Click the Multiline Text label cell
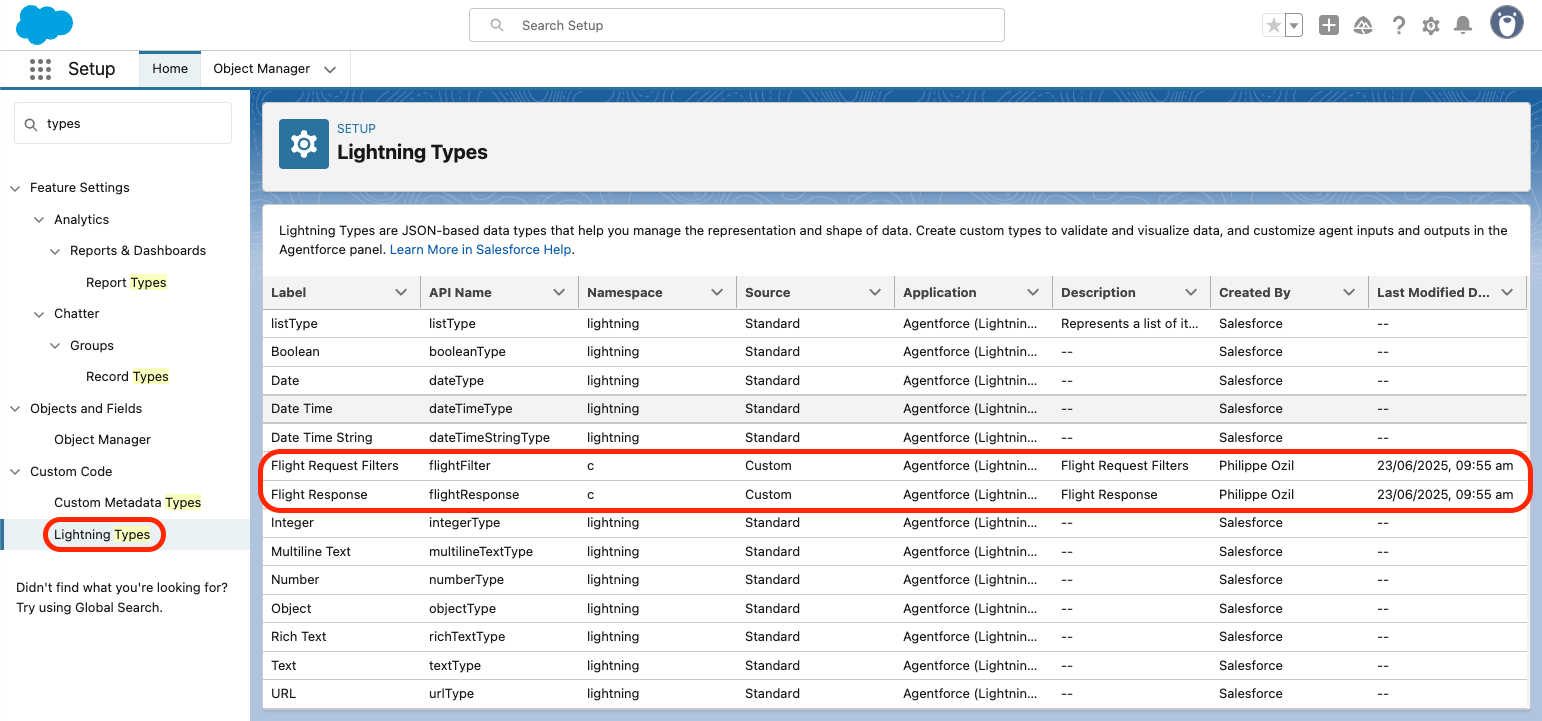 (x=311, y=552)
